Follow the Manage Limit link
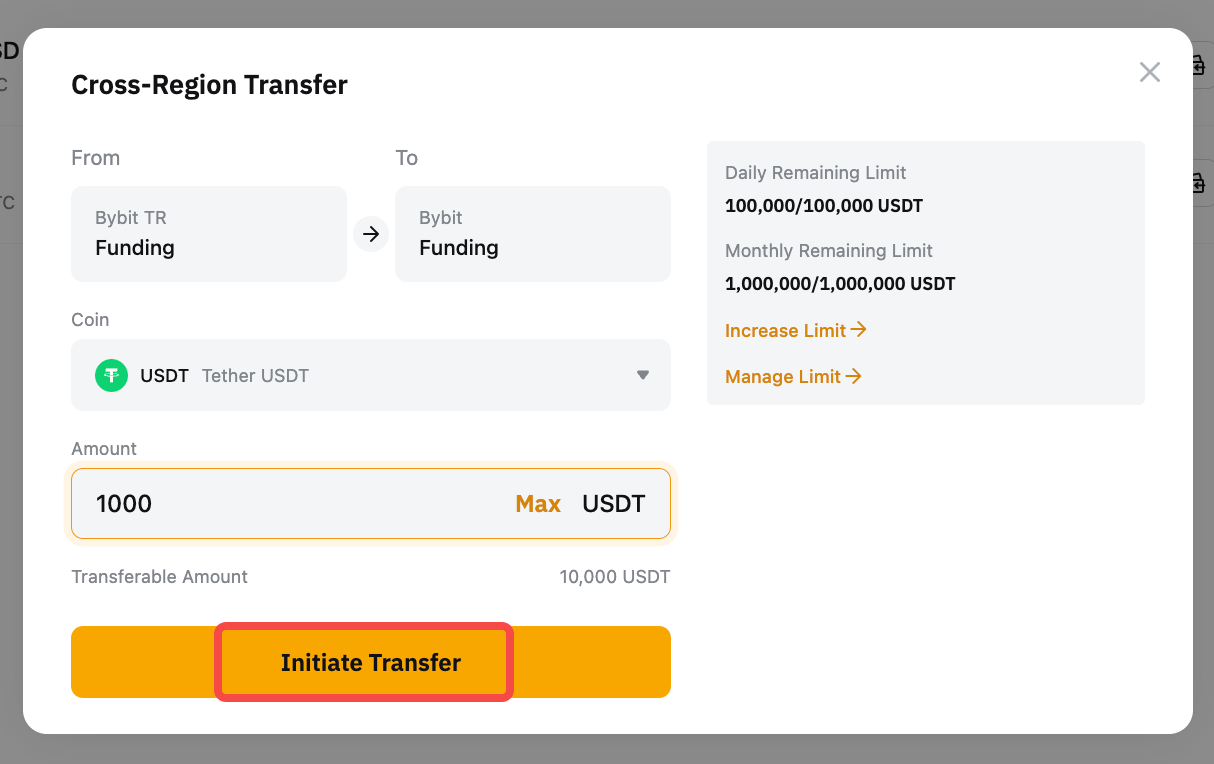This screenshot has height=764, width=1214. 783,377
